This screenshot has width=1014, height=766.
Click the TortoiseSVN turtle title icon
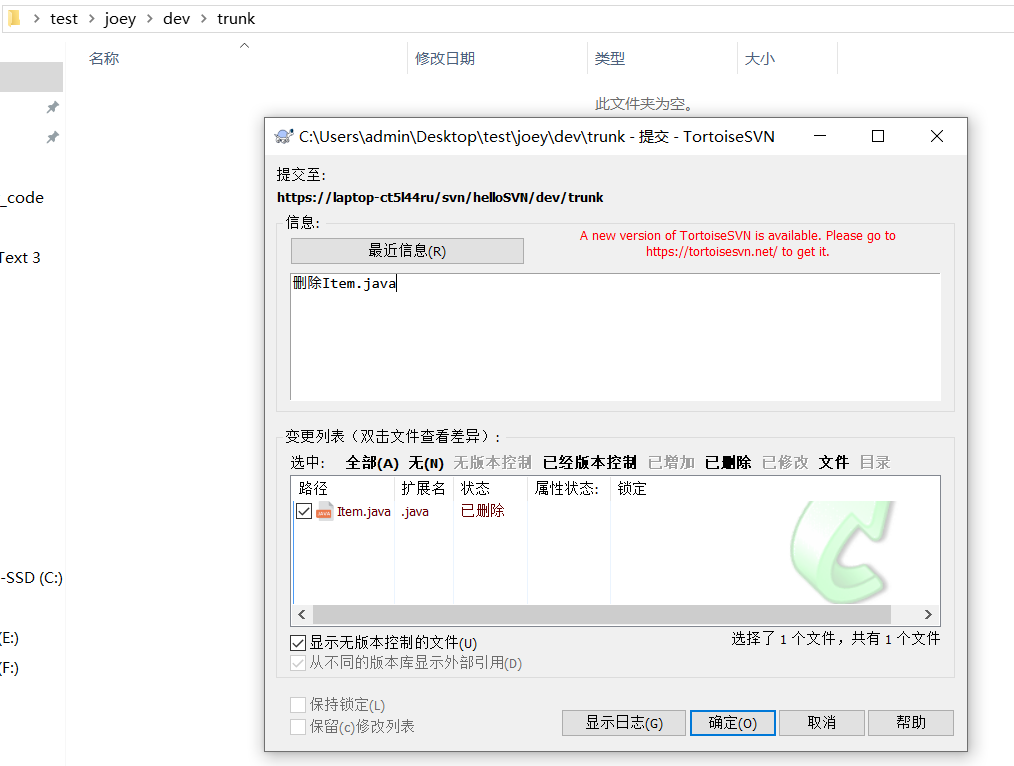[x=284, y=136]
